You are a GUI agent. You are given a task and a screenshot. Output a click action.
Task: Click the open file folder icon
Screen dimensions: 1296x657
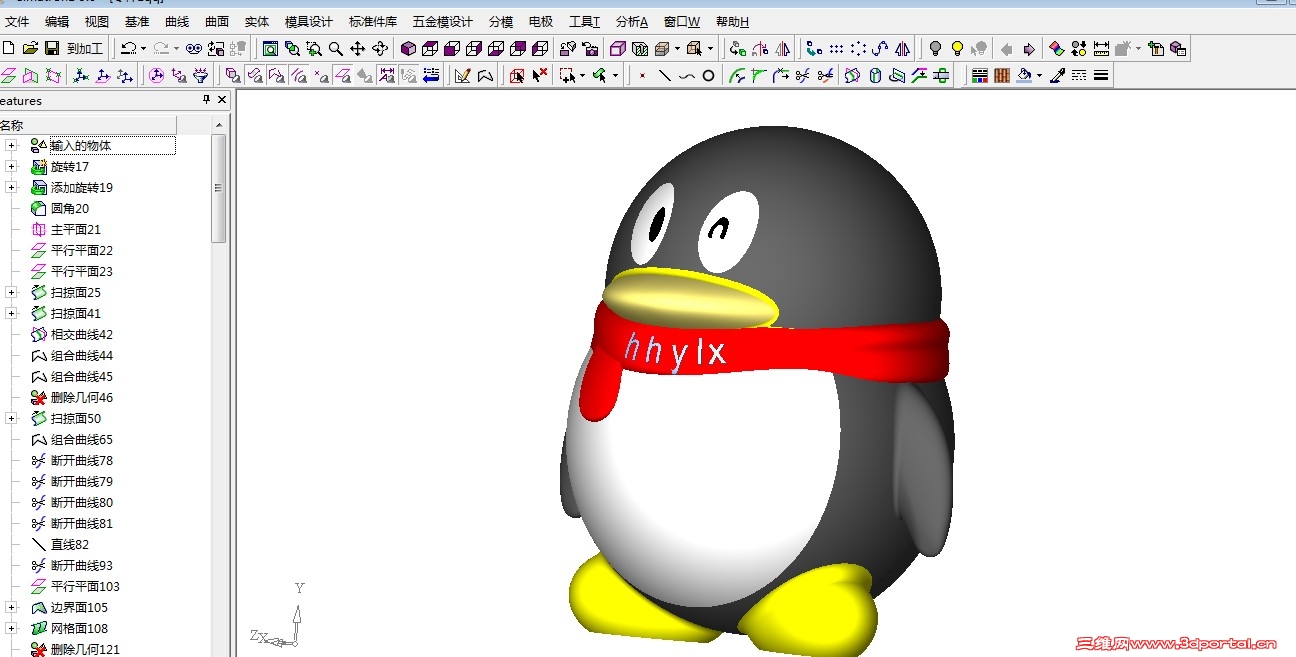29,48
